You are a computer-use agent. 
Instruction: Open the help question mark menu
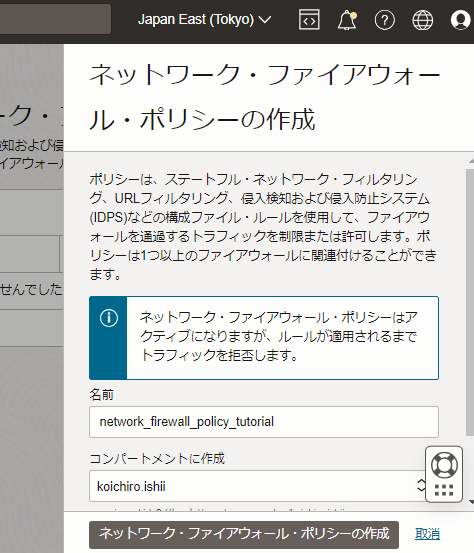point(384,20)
